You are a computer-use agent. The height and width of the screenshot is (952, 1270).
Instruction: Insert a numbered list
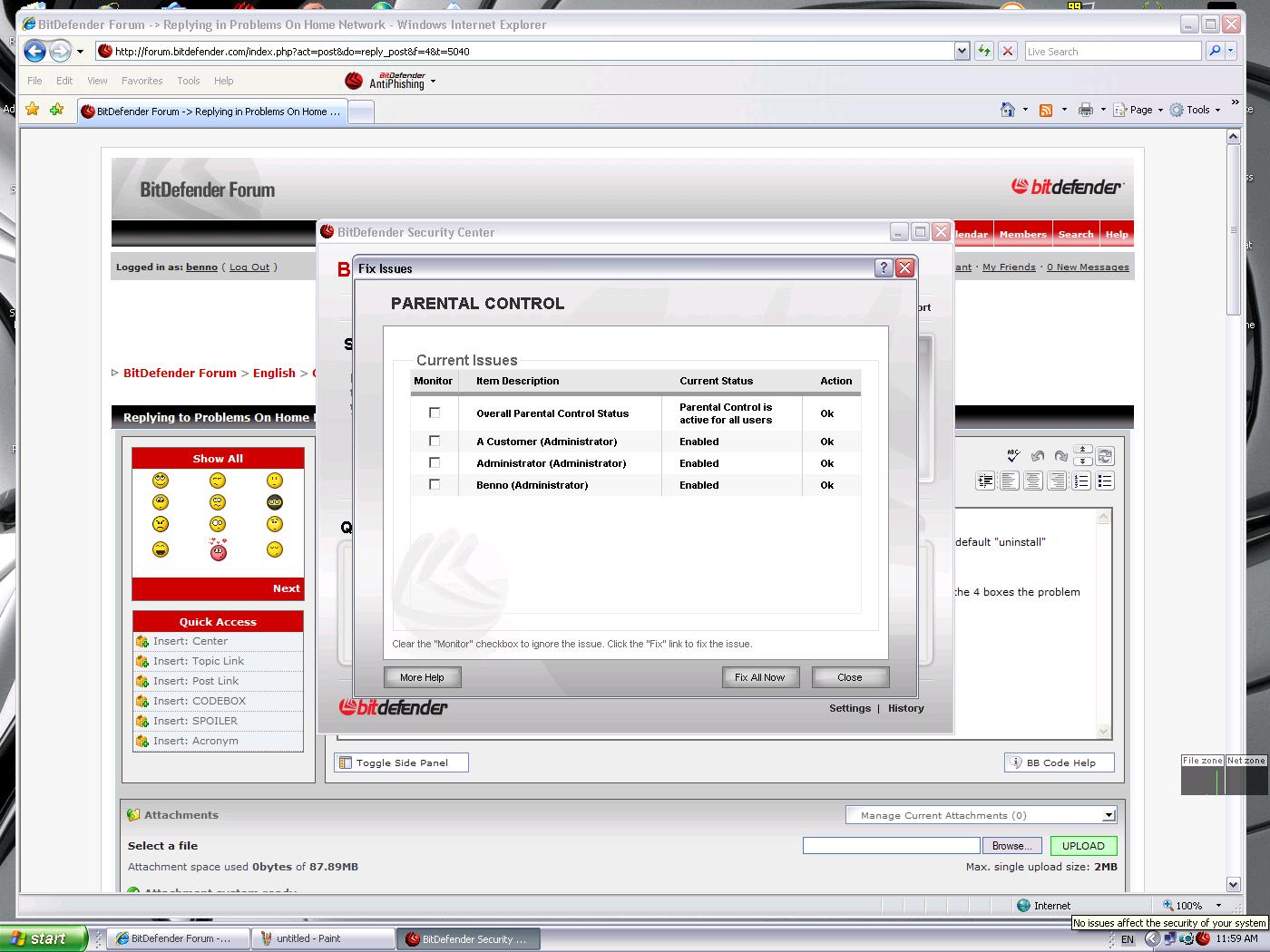point(1081,481)
